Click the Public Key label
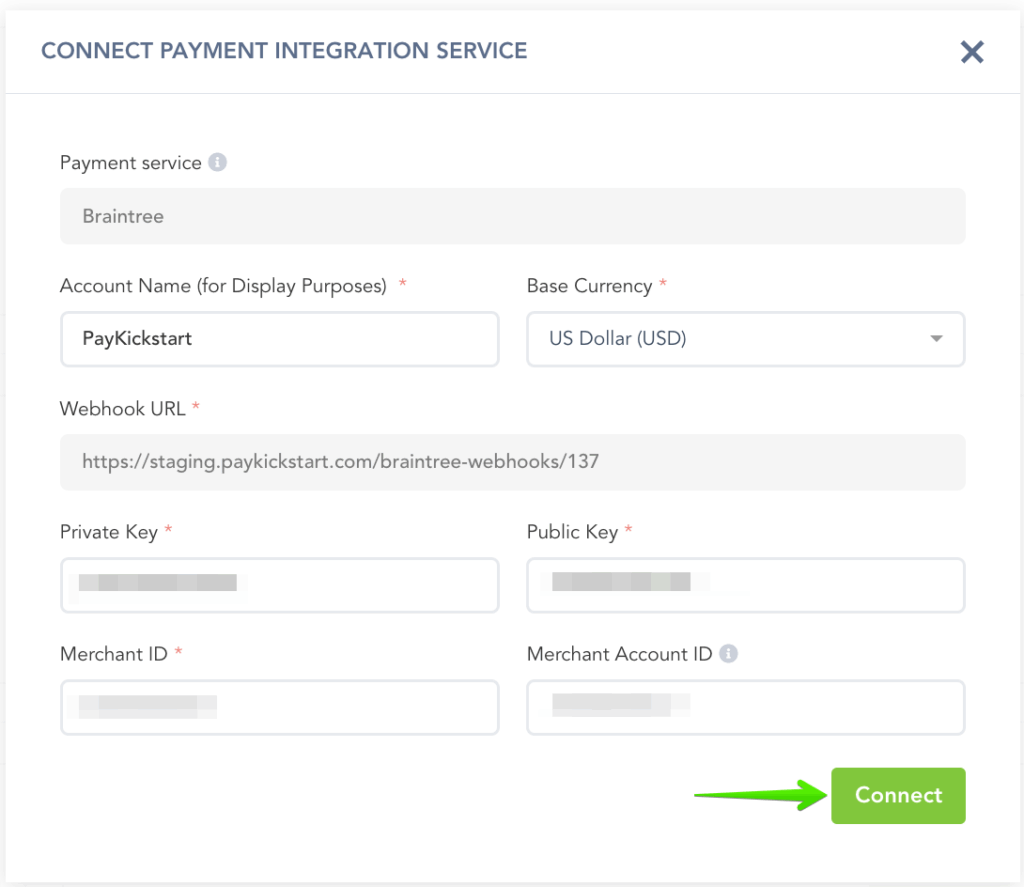The image size is (1024, 887). pos(572,532)
